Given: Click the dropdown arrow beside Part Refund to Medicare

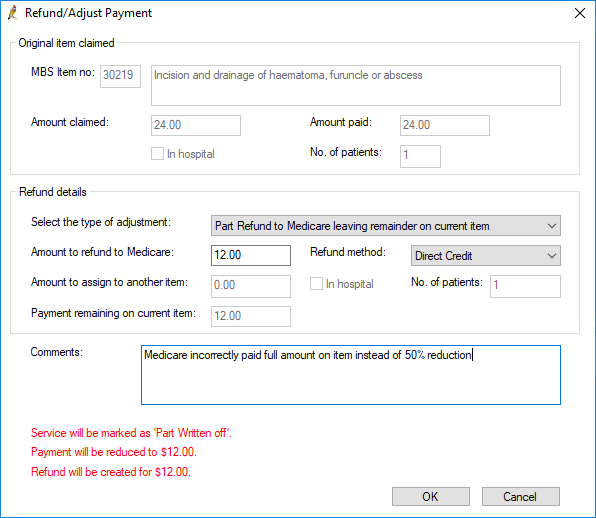Looking at the screenshot, I should (x=552, y=226).
